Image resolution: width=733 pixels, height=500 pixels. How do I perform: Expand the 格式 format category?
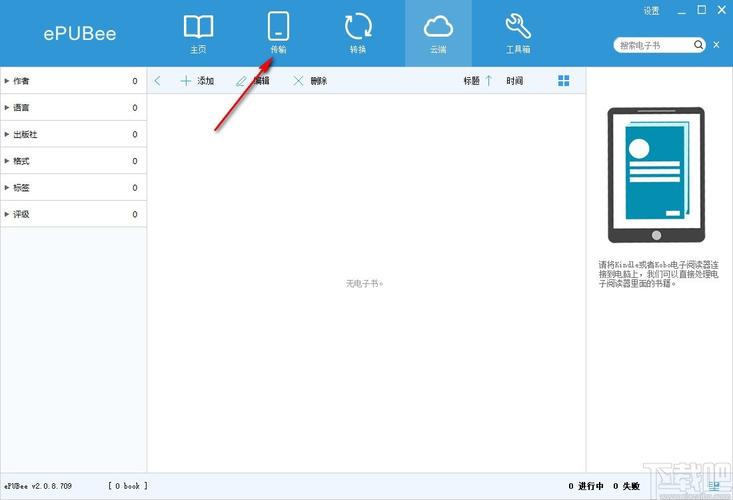8,161
